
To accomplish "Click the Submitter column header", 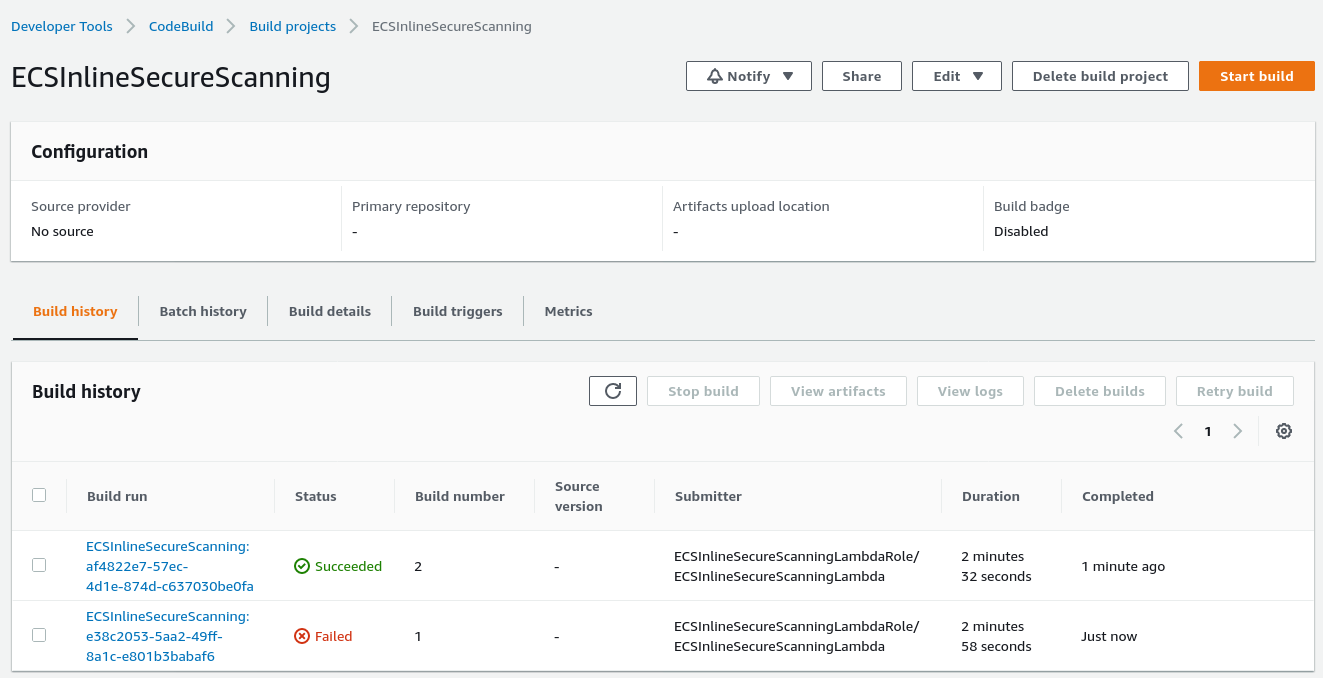I will 709,496.
